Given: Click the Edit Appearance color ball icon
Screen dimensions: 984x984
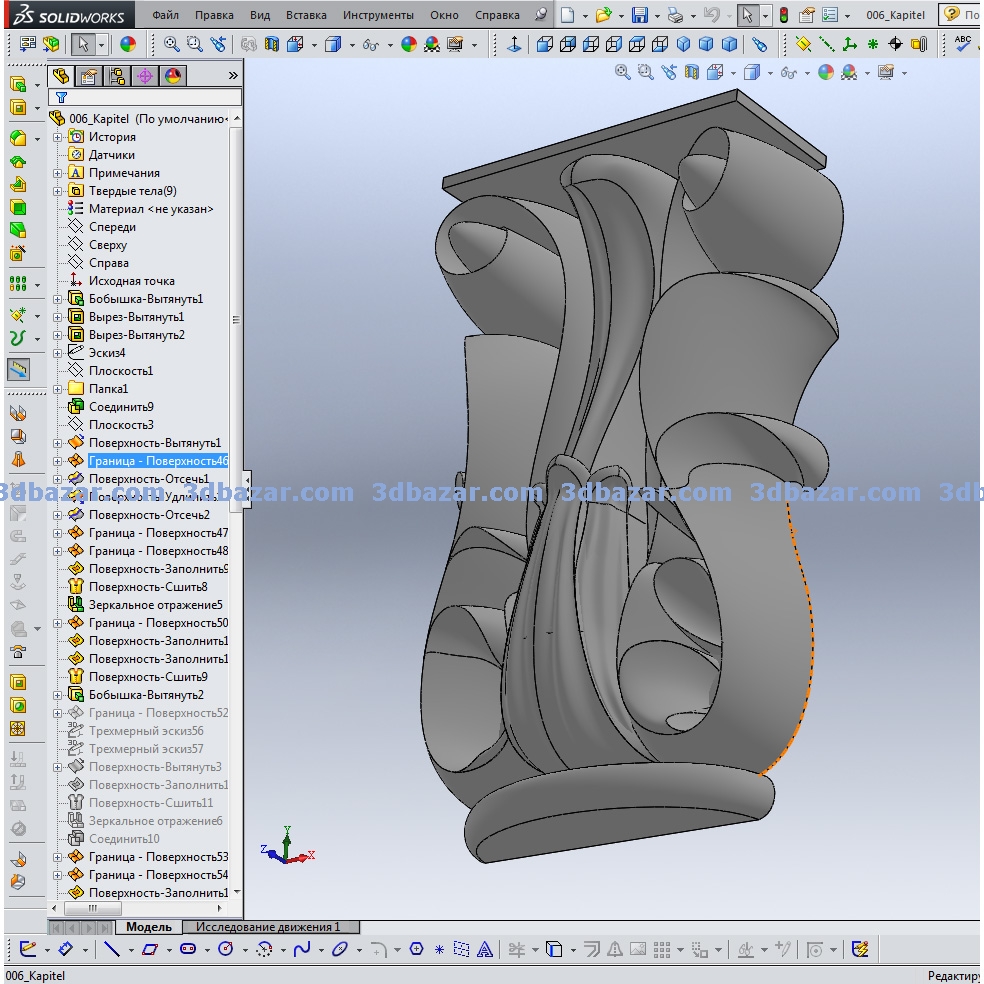Looking at the screenshot, I should 127,44.
